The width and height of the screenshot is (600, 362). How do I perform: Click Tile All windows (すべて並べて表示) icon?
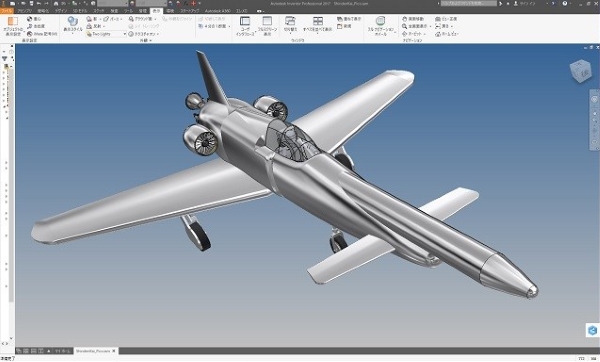318,21
